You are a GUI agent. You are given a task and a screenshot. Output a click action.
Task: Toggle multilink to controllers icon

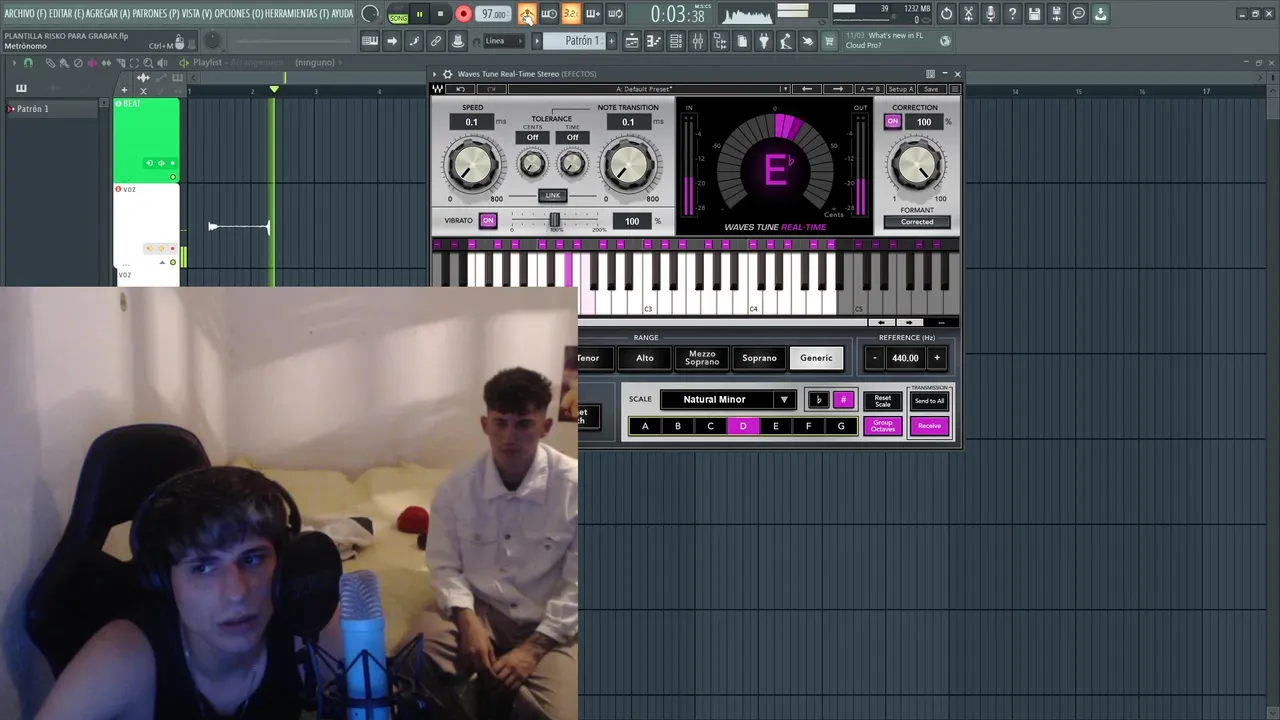458,41
